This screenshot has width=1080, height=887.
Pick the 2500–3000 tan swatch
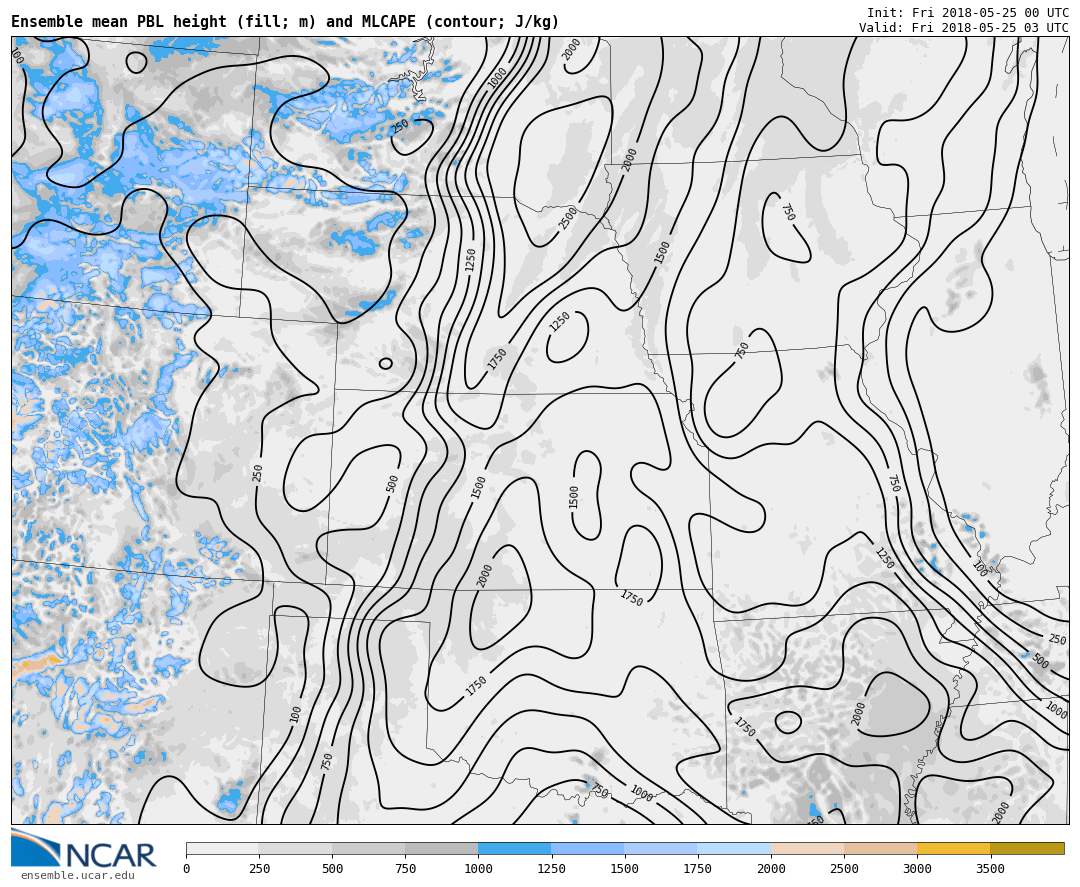tap(880, 848)
